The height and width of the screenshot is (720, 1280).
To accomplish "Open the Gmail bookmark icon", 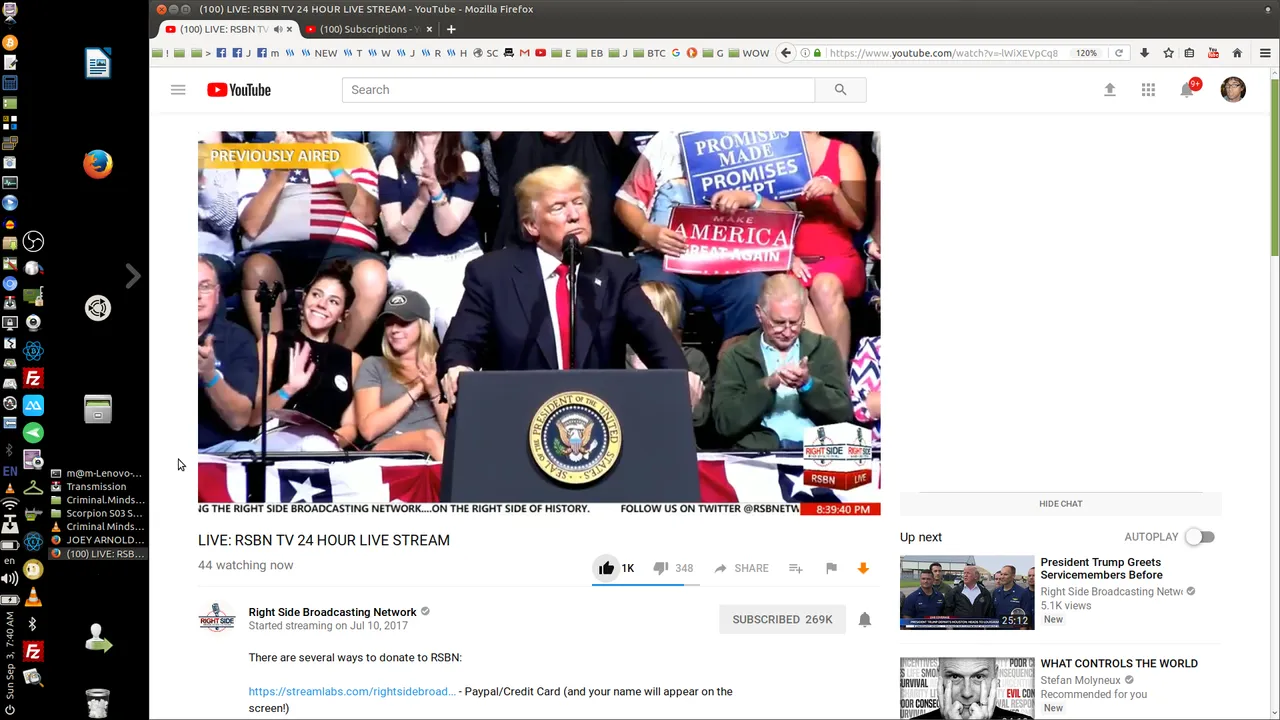I will [524, 53].
